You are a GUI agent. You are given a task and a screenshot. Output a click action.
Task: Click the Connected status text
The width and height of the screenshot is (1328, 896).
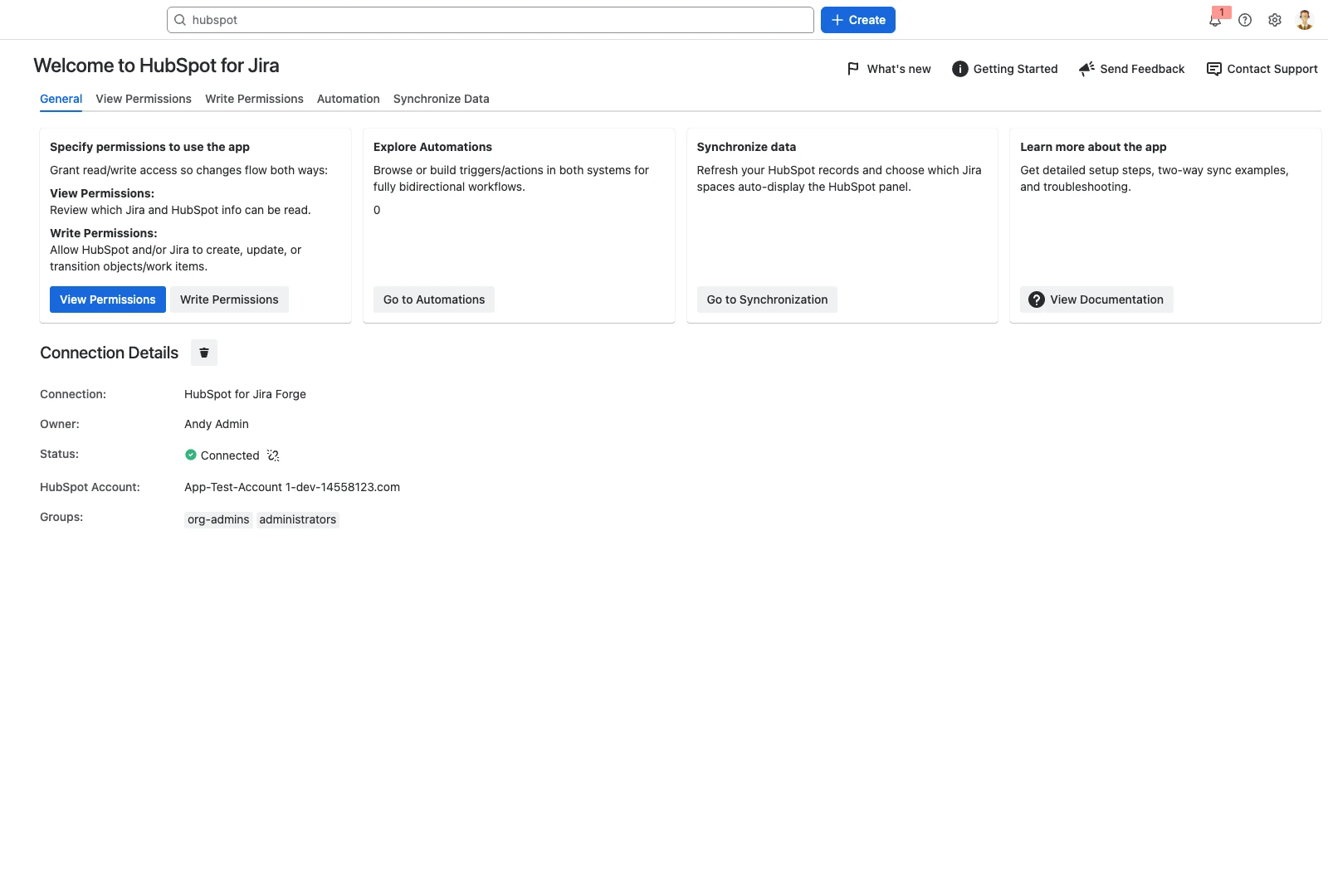click(230, 455)
